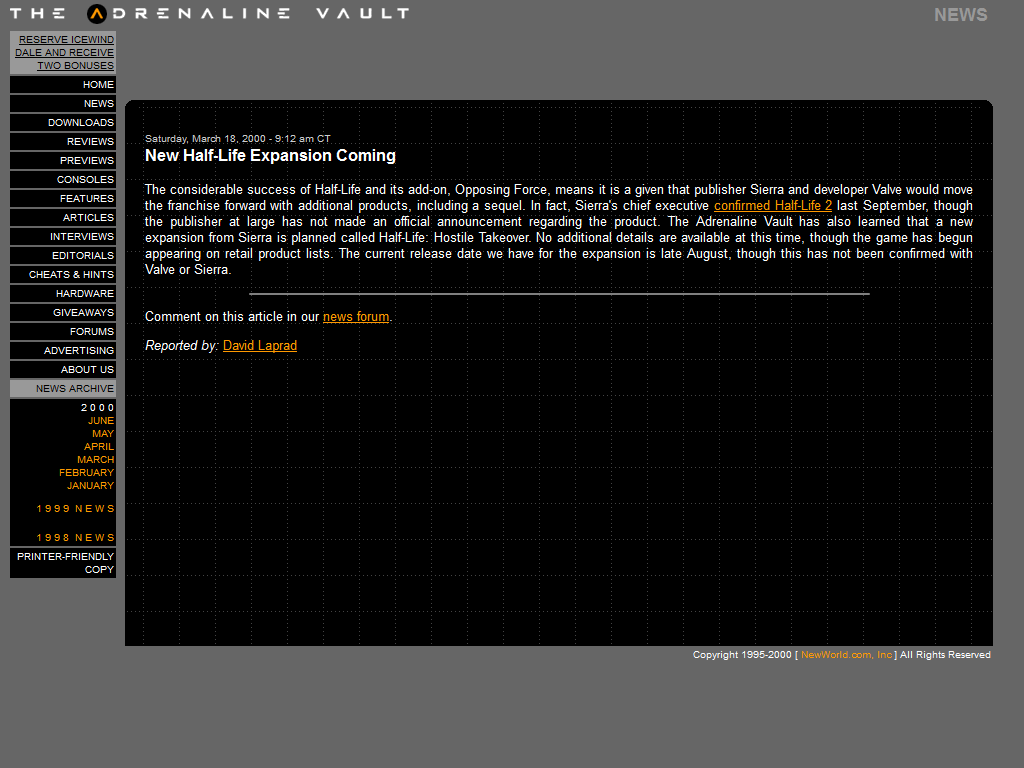Viewport: 1024px width, 768px height.
Task: Click the NEWS heading at top right
Action: tap(961, 15)
